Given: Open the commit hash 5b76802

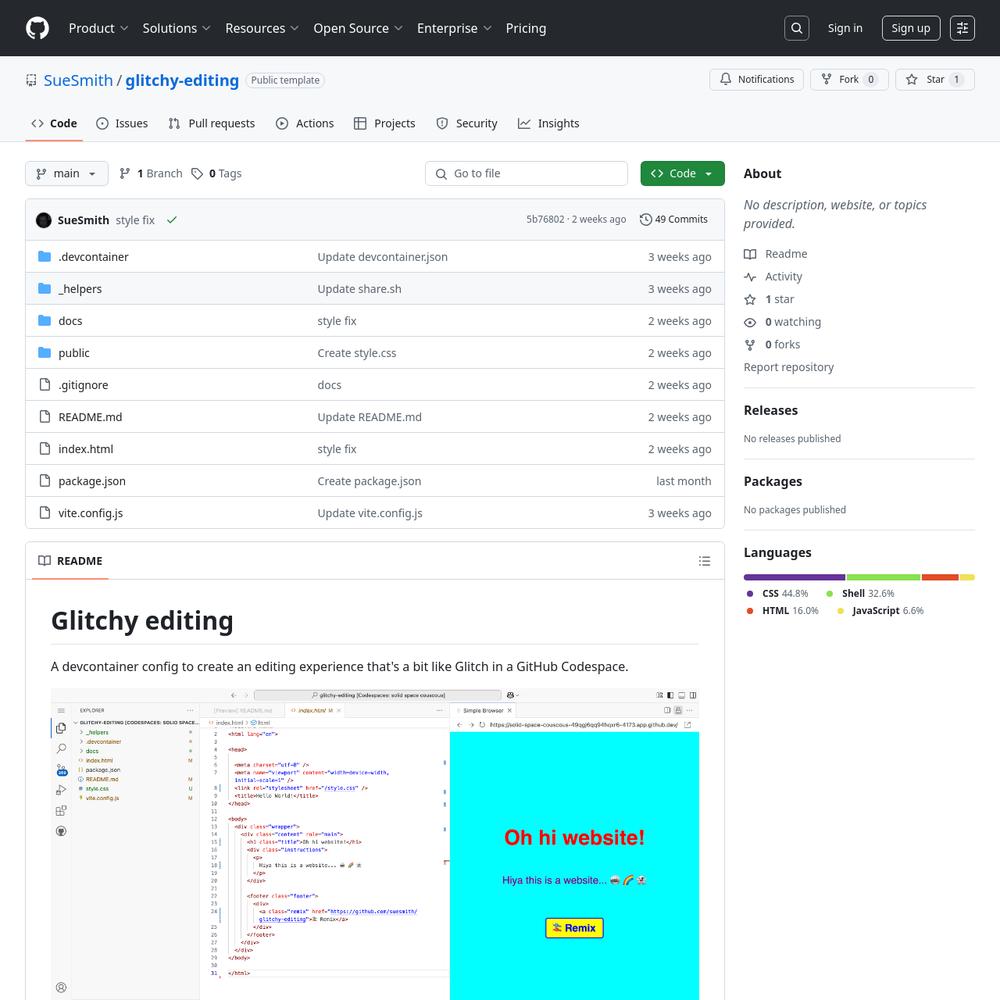Looking at the screenshot, I should coord(545,219).
